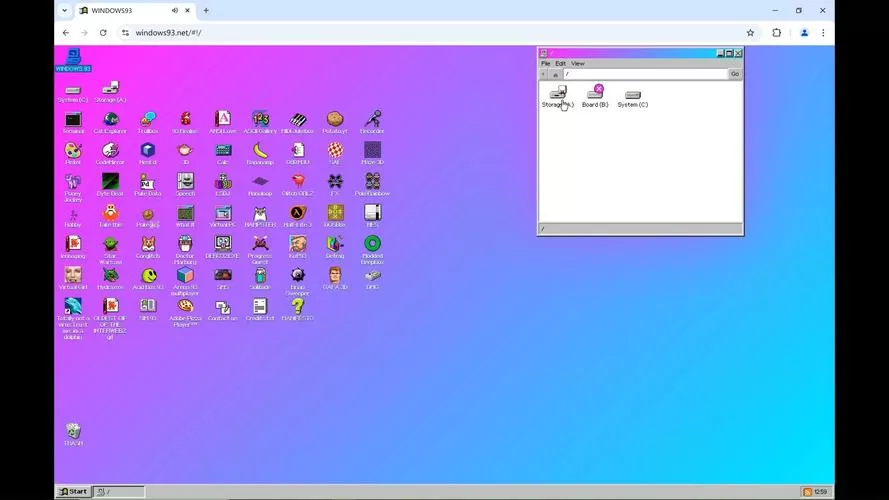Image resolution: width=889 pixels, height=500 pixels.
Task: Open OLDEST GIF OF THE INTERWEBZ file
Action: 110,319
